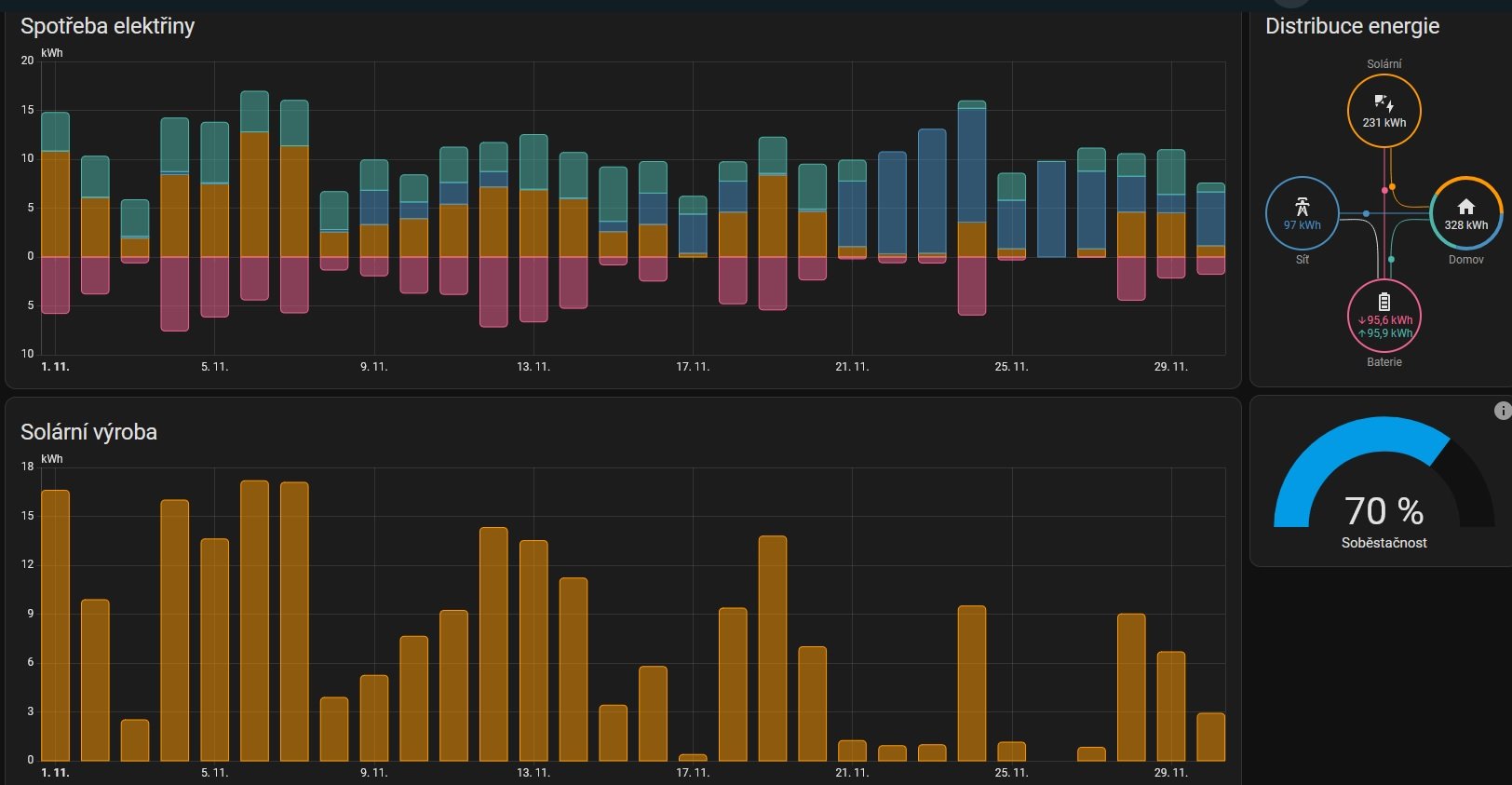Screen dimensions: 1512x785
Task: Click the battery icon in the Baterie circle
Action: point(1384,302)
